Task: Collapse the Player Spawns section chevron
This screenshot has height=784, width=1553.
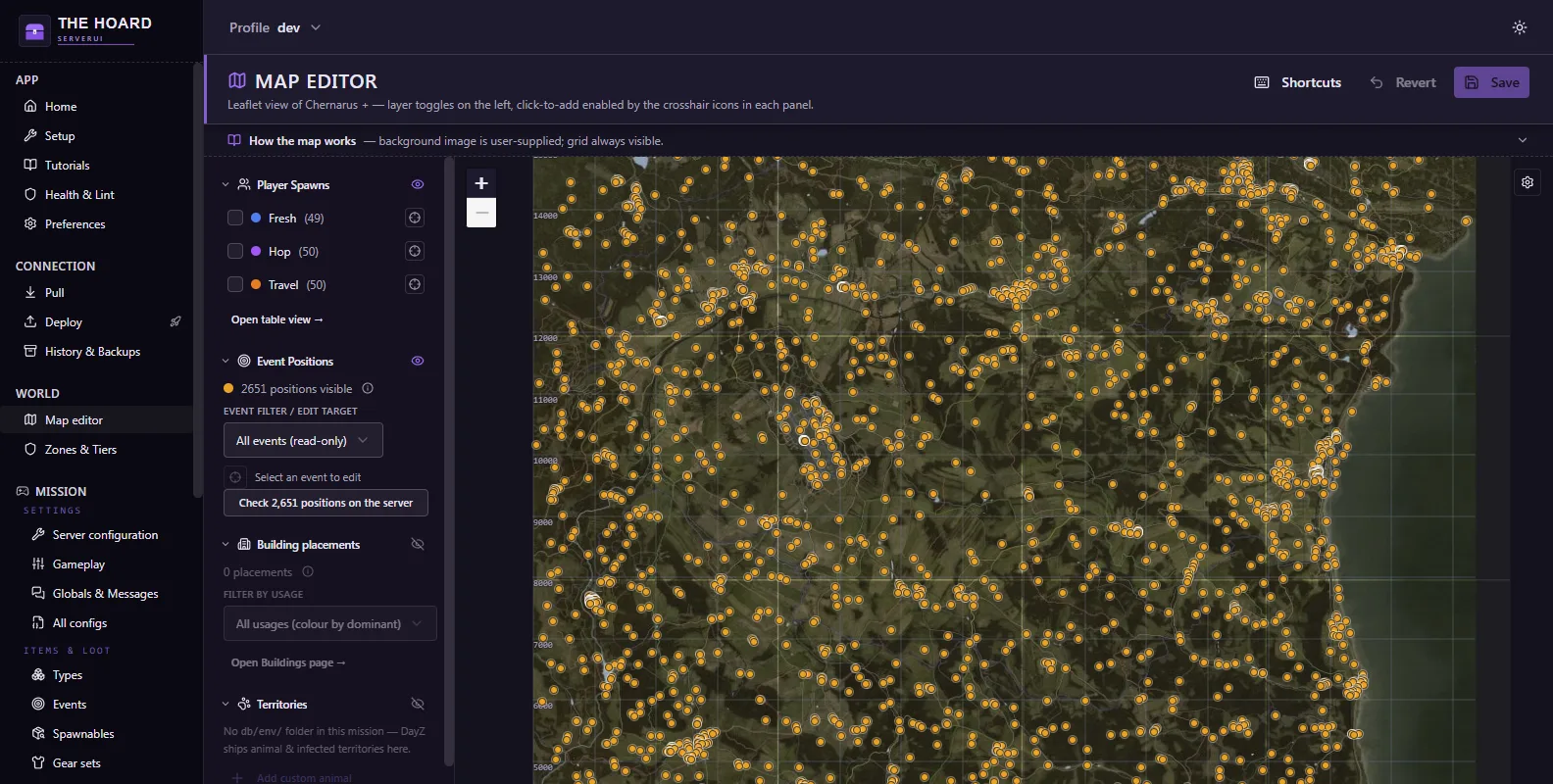Action: coord(225,184)
